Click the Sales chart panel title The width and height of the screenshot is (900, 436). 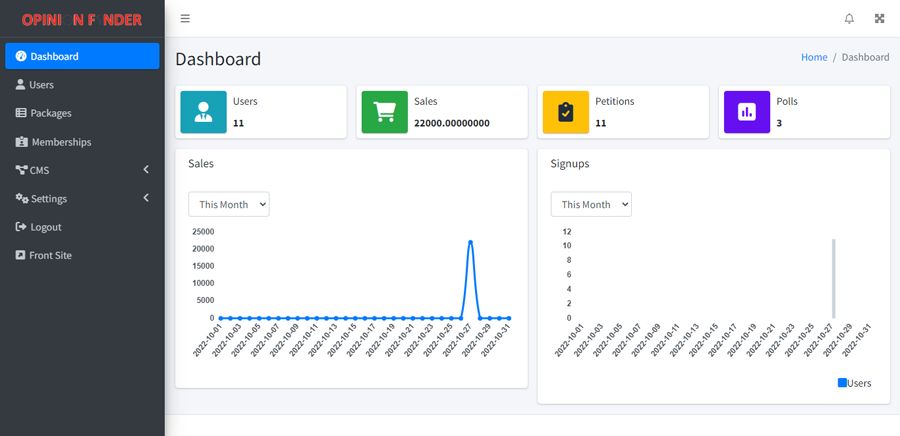(x=201, y=164)
